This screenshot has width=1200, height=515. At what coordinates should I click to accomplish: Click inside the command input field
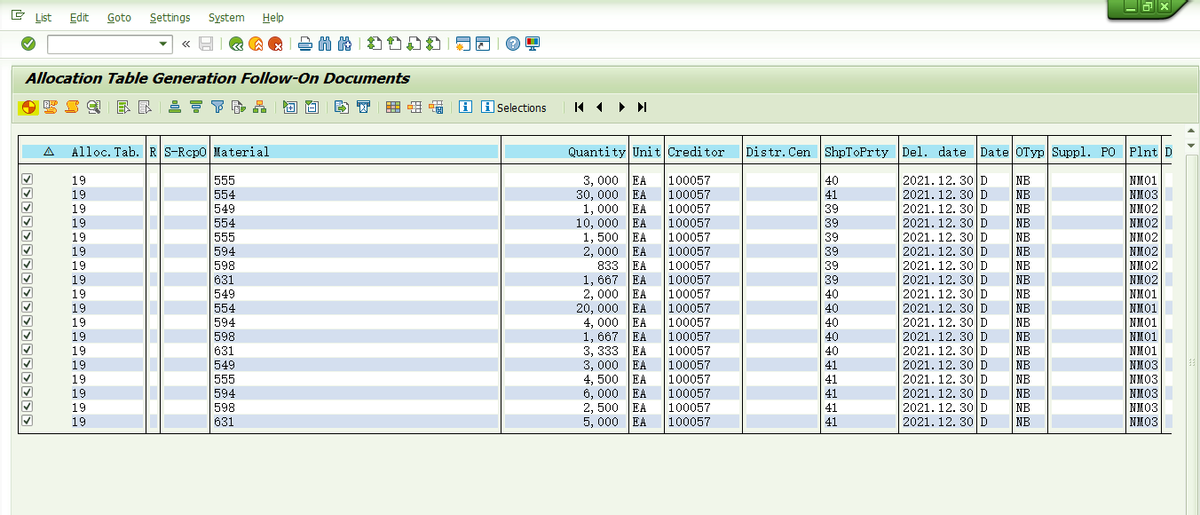(x=101, y=44)
